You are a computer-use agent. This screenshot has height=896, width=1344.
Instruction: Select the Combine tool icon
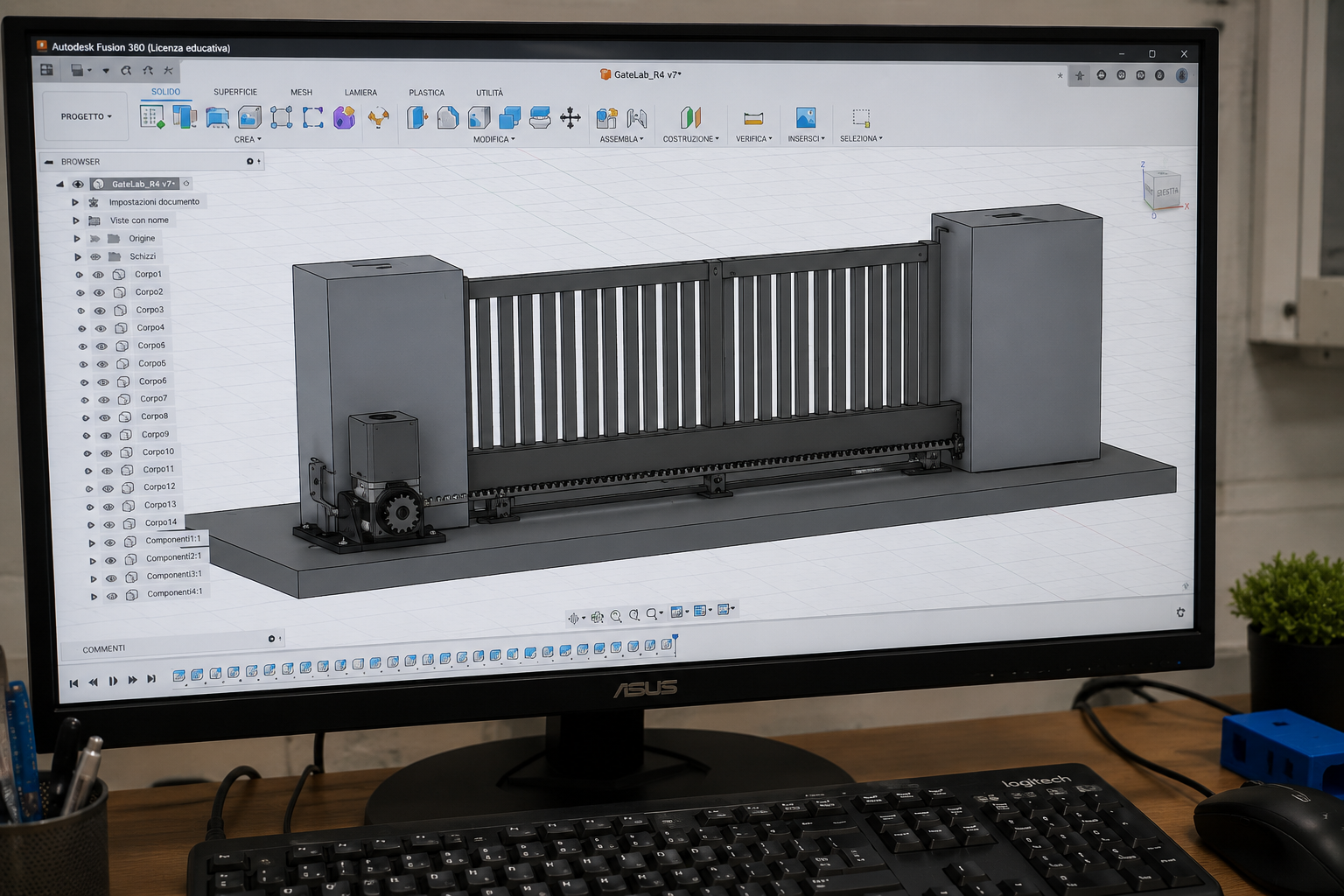[509, 117]
